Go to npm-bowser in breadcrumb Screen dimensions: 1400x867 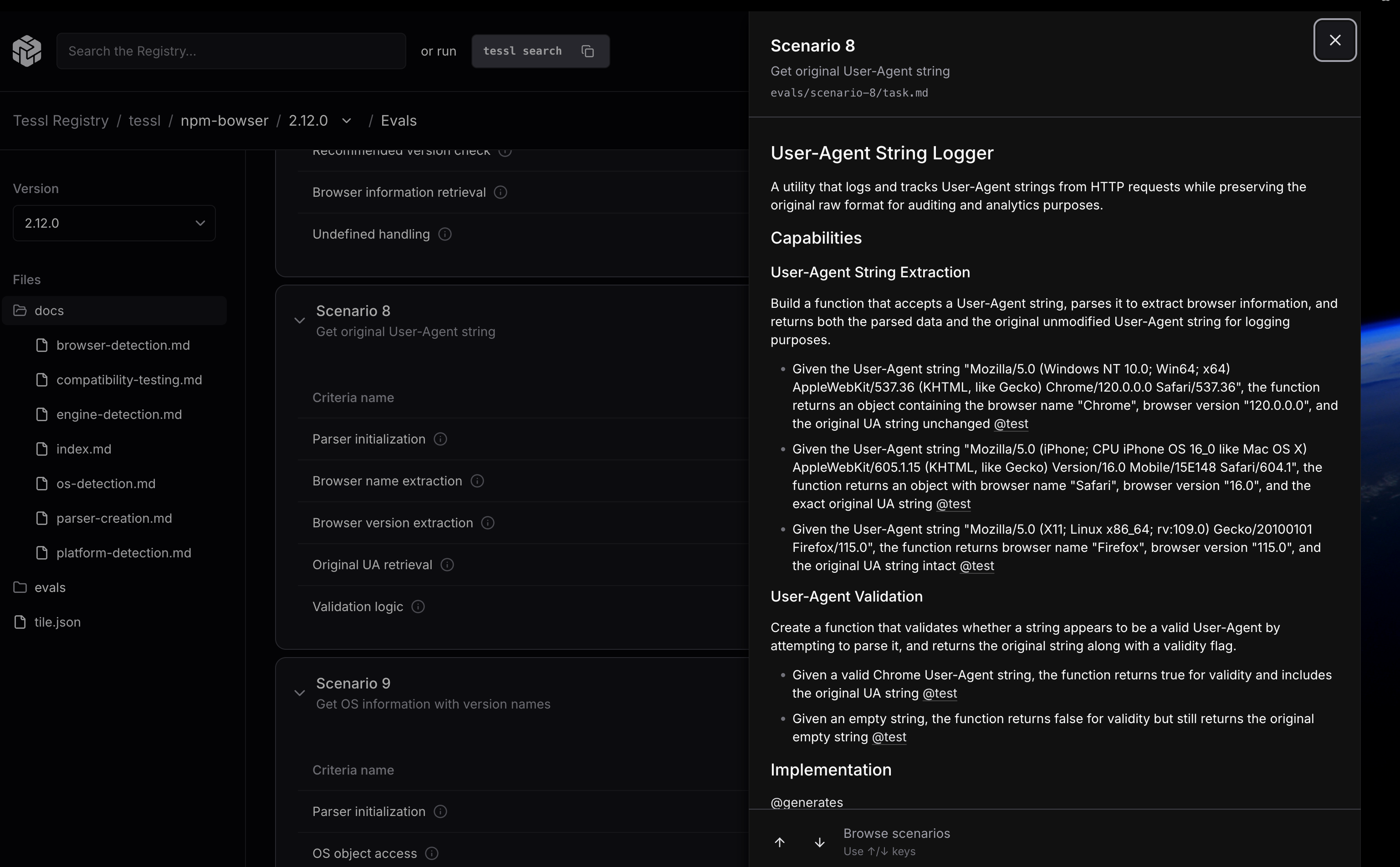click(x=224, y=121)
